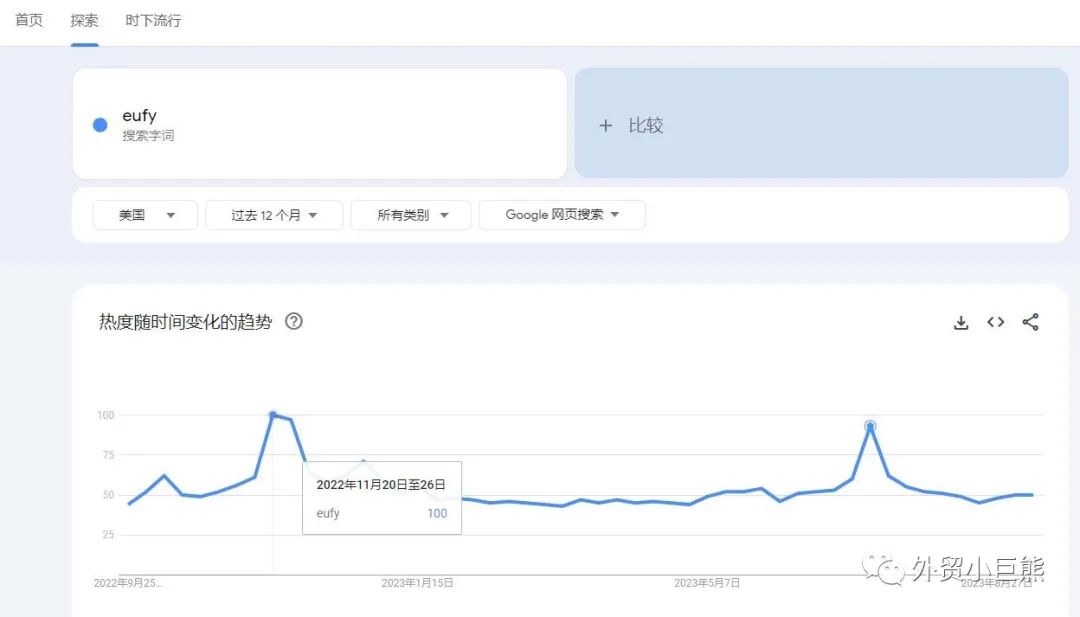Click the 比较 box to add a term
The image size is (1080, 617).
(x=822, y=124)
